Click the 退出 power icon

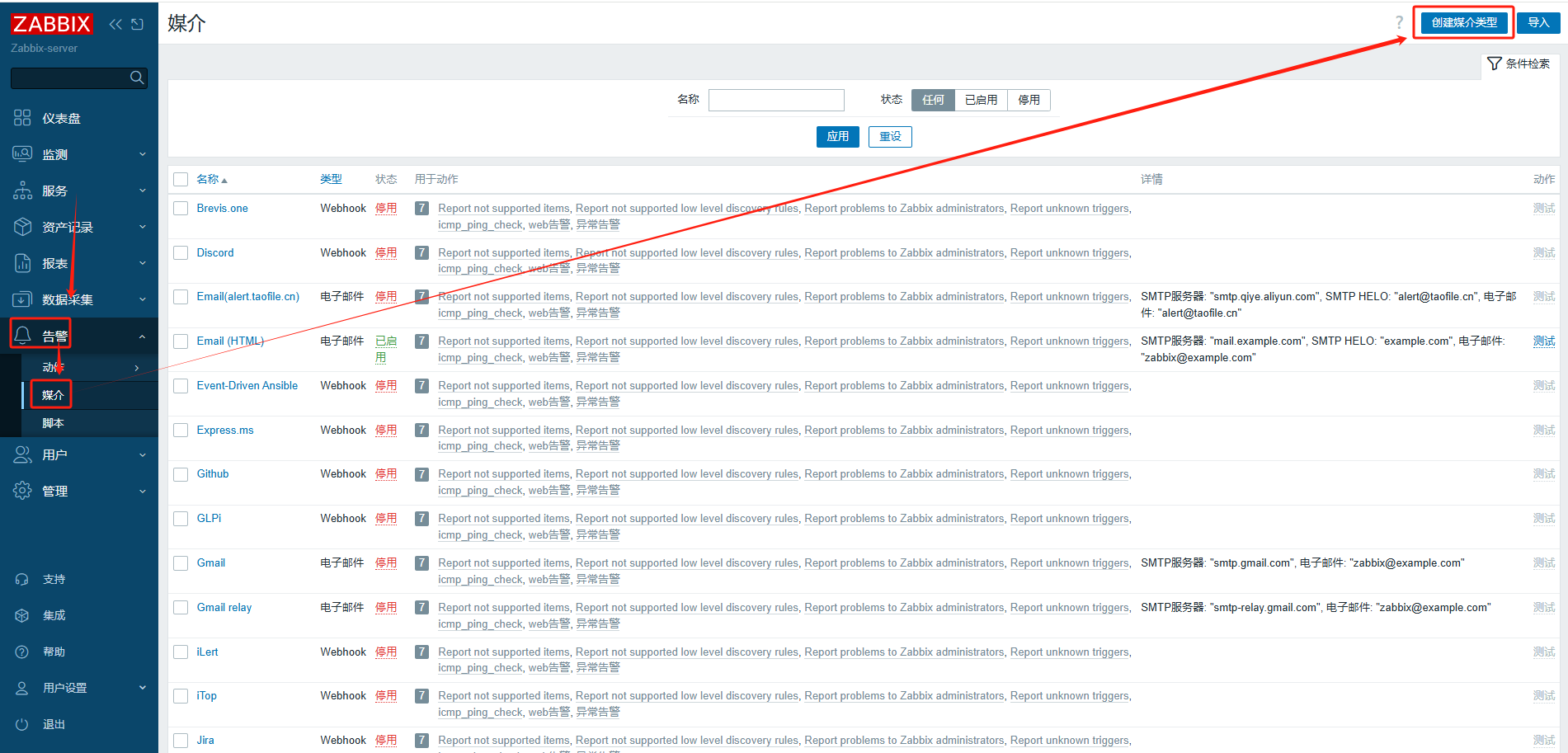tap(22, 724)
